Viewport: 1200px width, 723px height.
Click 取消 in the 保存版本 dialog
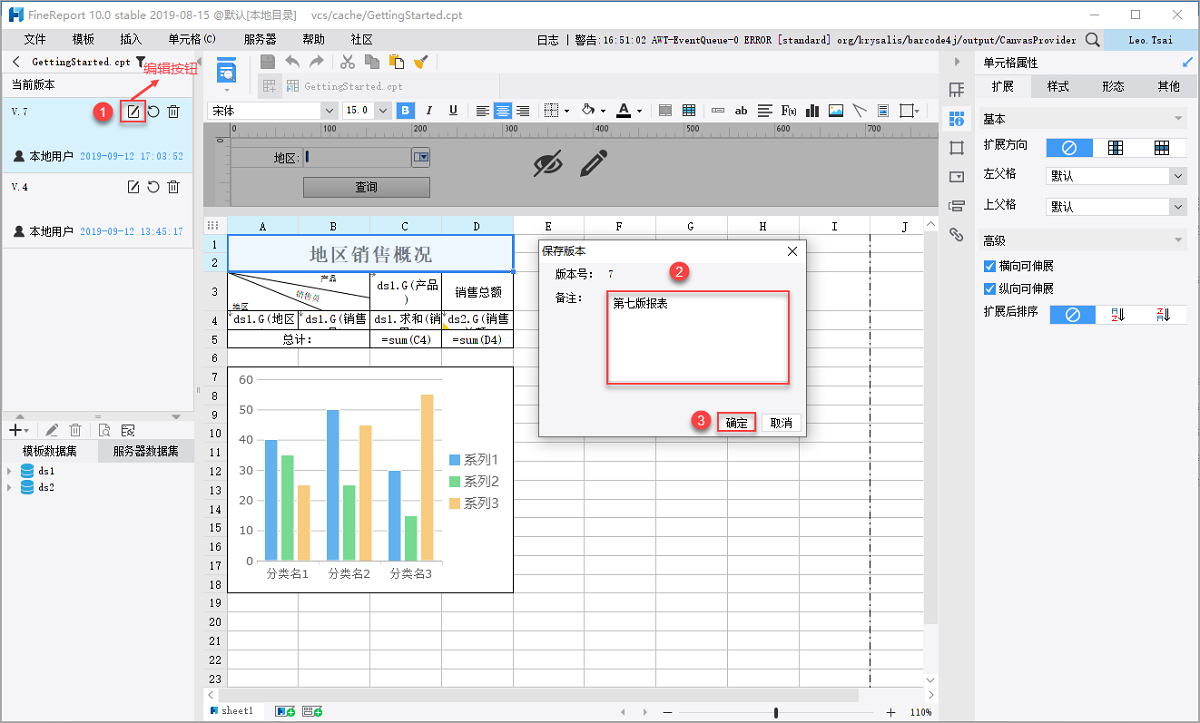click(x=781, y=423)
